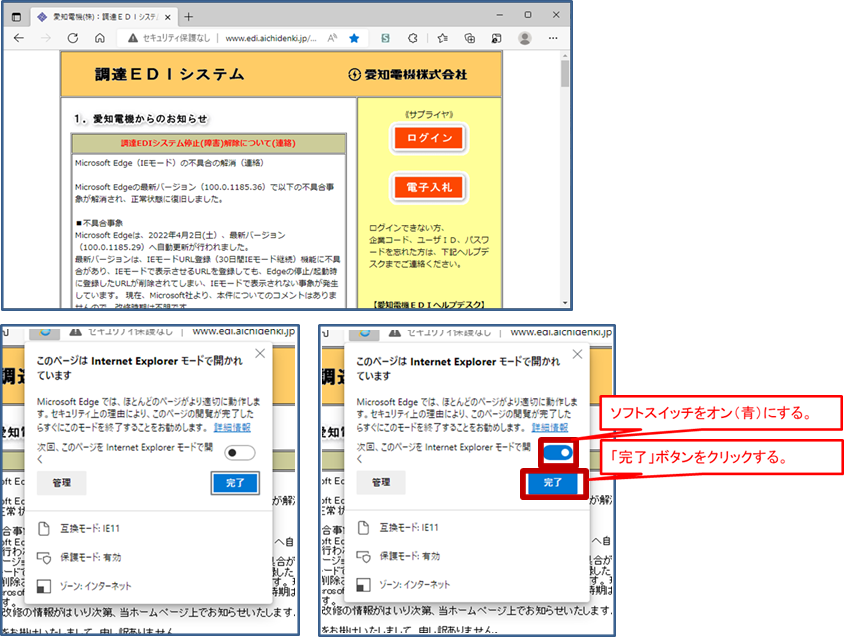This screenshot has width=844, height=637.
Task: Click the orange ログイン button
Action: click(x=429, y=138)
